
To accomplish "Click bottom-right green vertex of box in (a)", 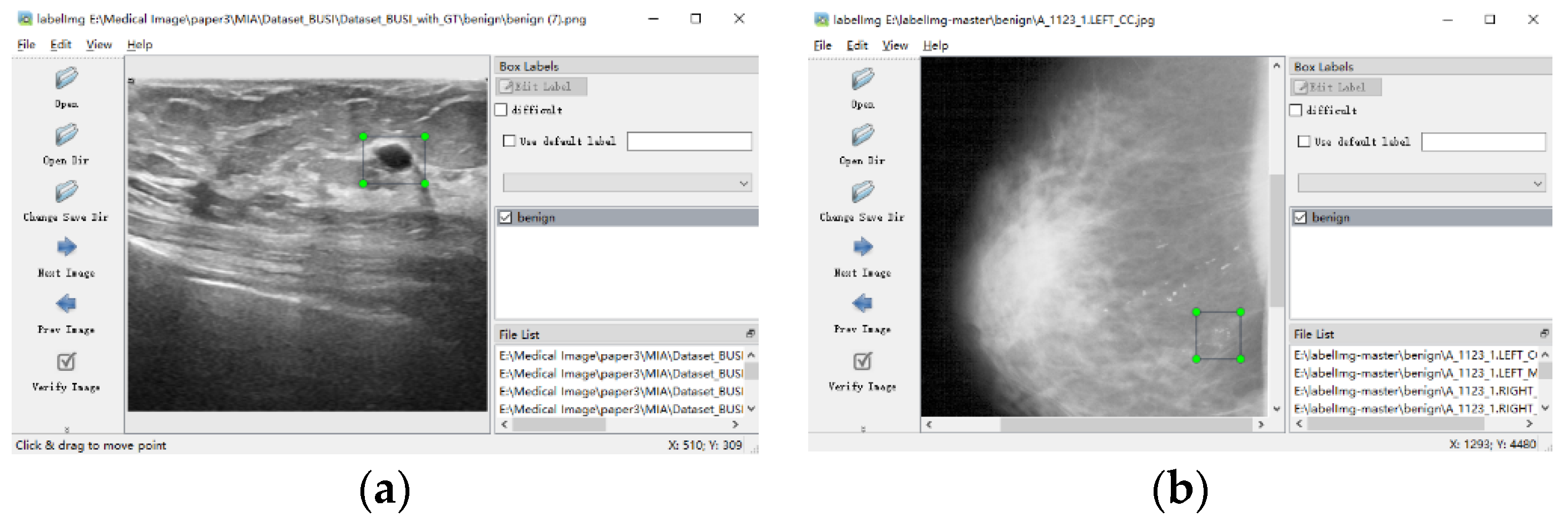I will (x=425, y=183).
